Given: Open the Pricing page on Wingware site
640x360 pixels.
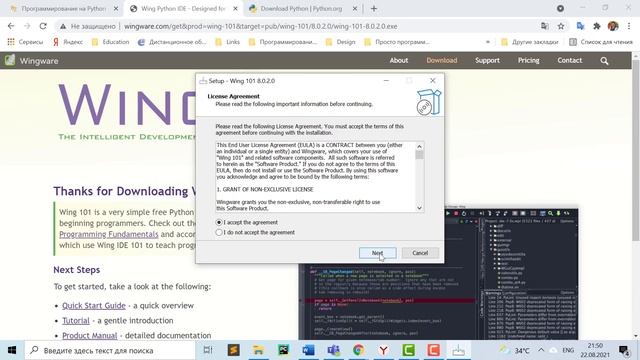Looking at the screenshot, I should point(529,60).
